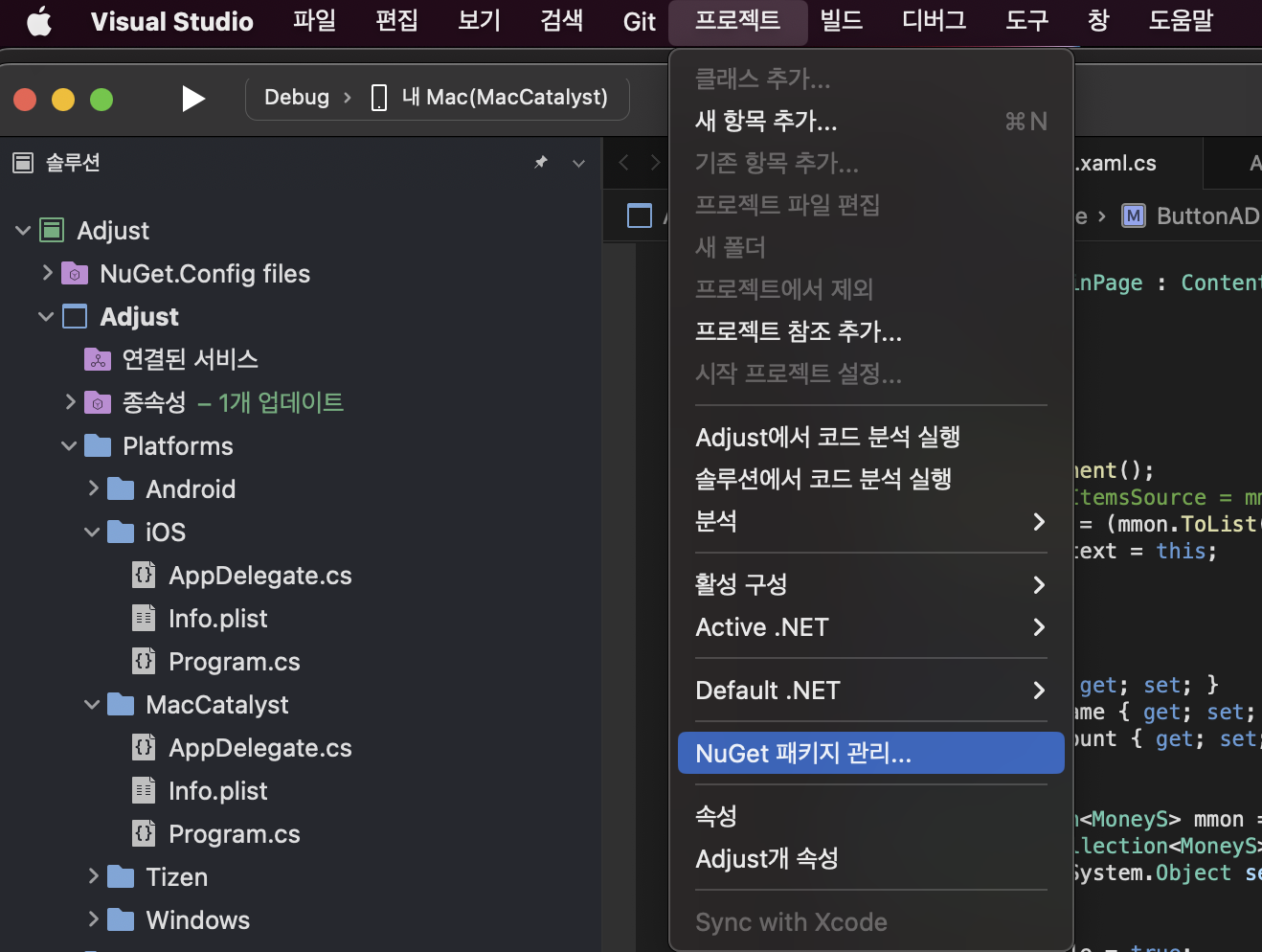Select 새 항목 추가... menu item
Viewport: 1262px width, 952px height.
pyautogui.click(x=870, y=121)
